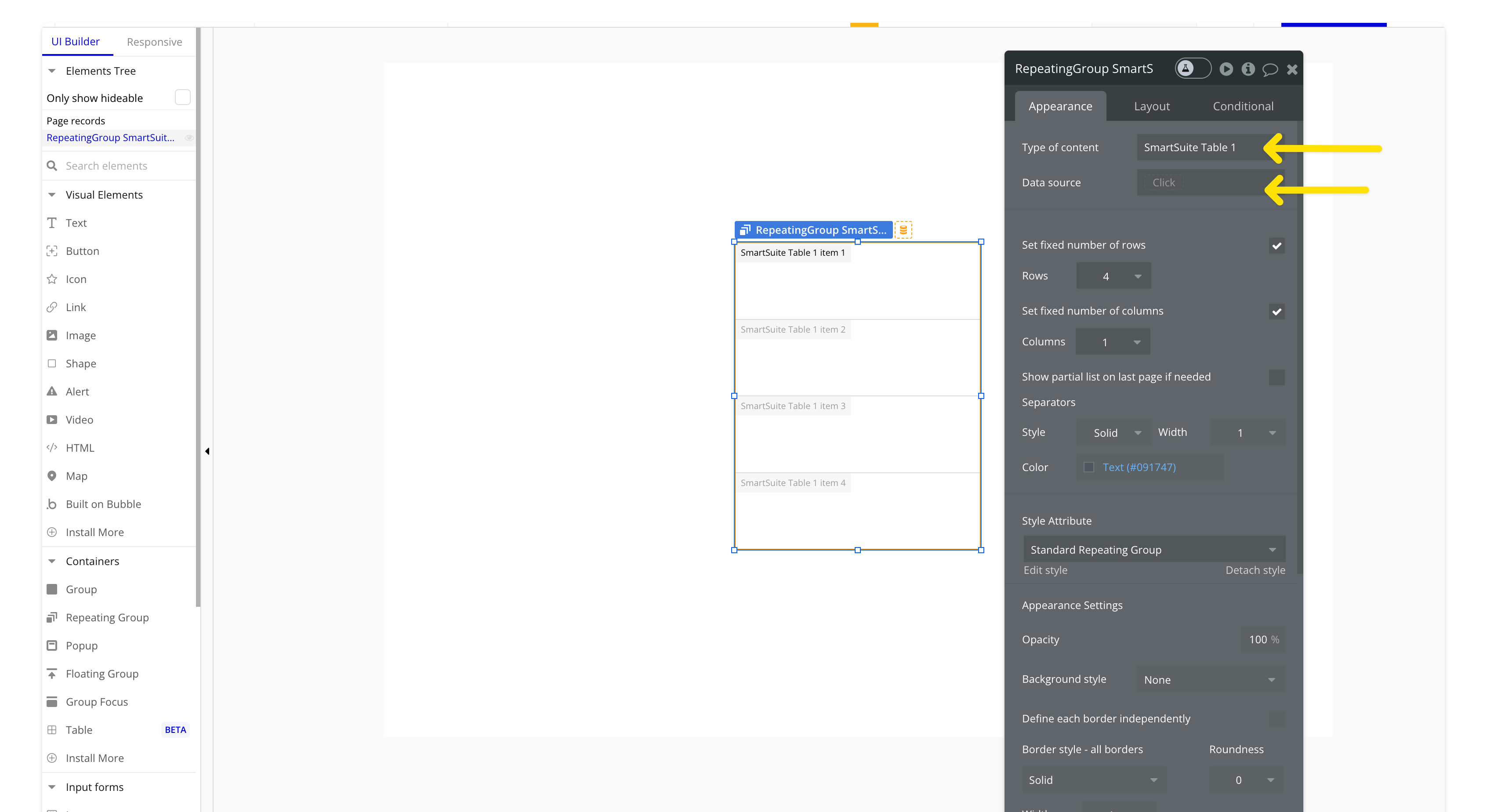Enable Show partial list on last page

[1277, 377]
